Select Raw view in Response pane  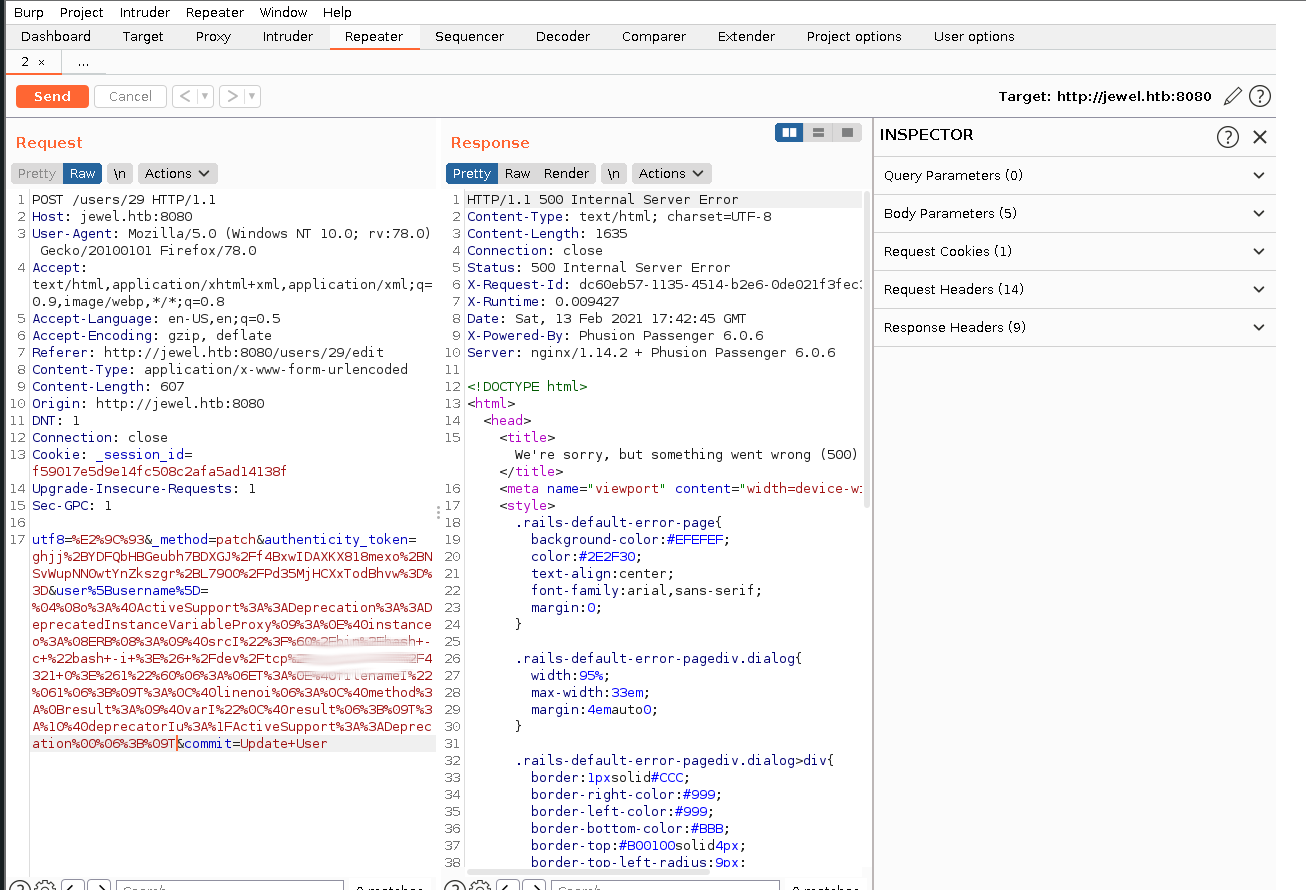(517, 173)
